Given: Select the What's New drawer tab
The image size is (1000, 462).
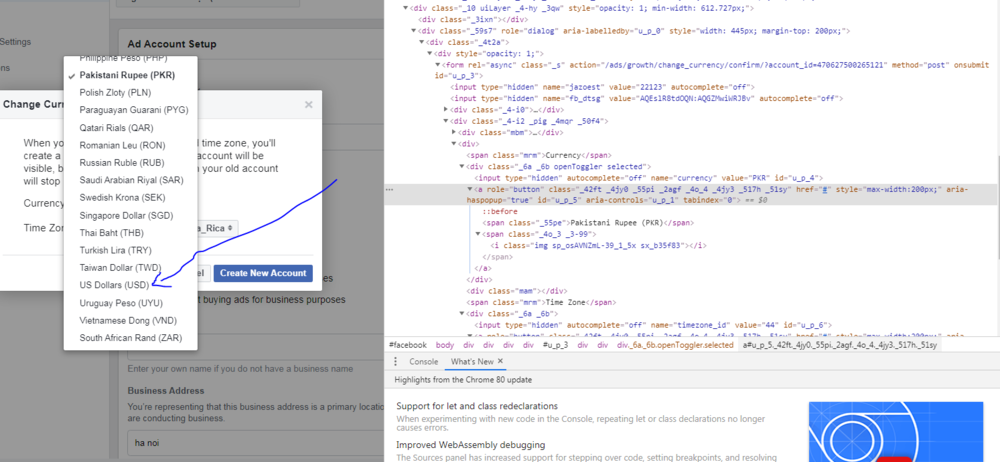Looking at the screenshot, I should pyautogui.click(x=472, y=361).
